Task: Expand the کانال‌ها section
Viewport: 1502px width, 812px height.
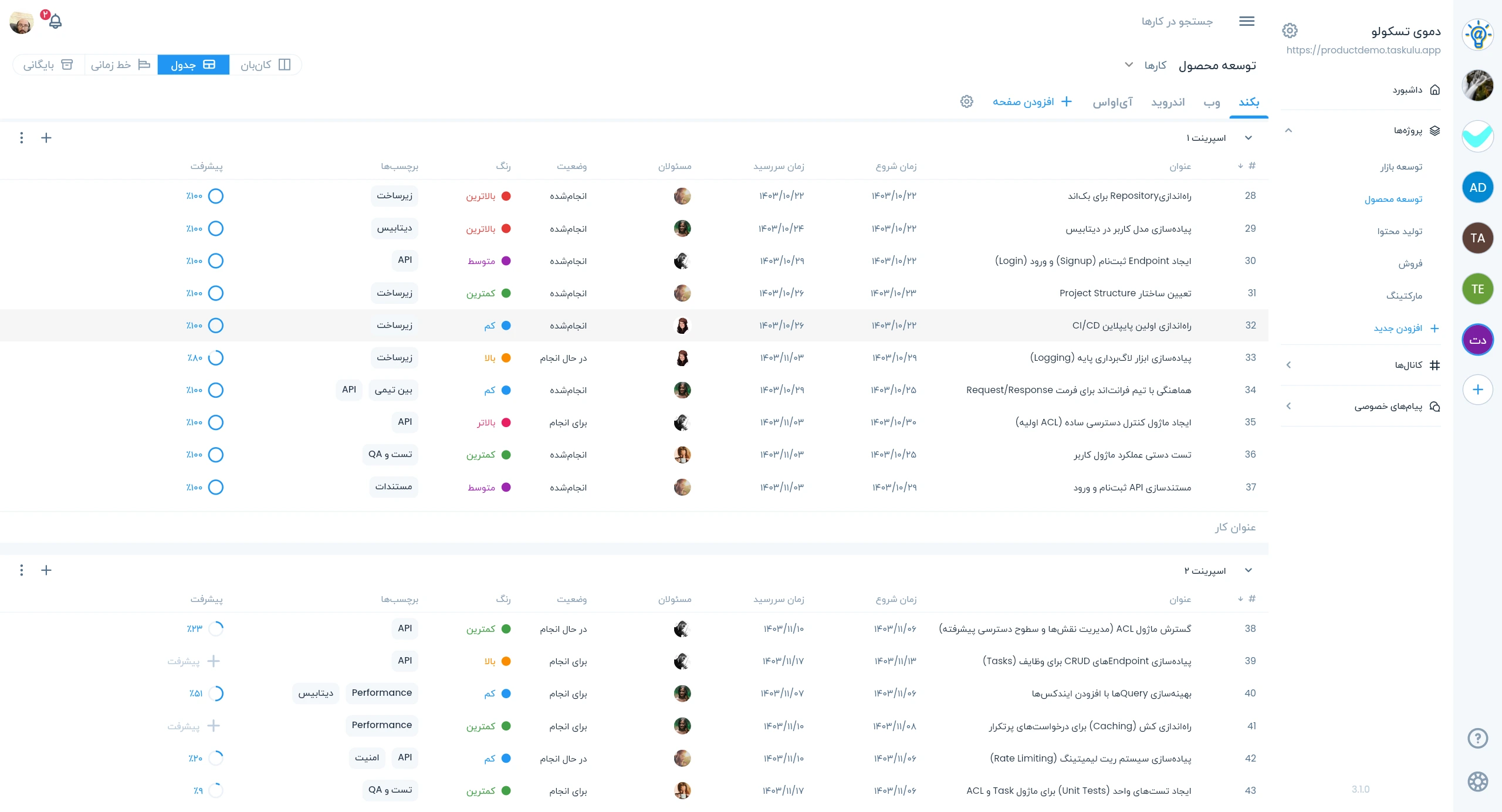Action: [x=1288, y=365]
